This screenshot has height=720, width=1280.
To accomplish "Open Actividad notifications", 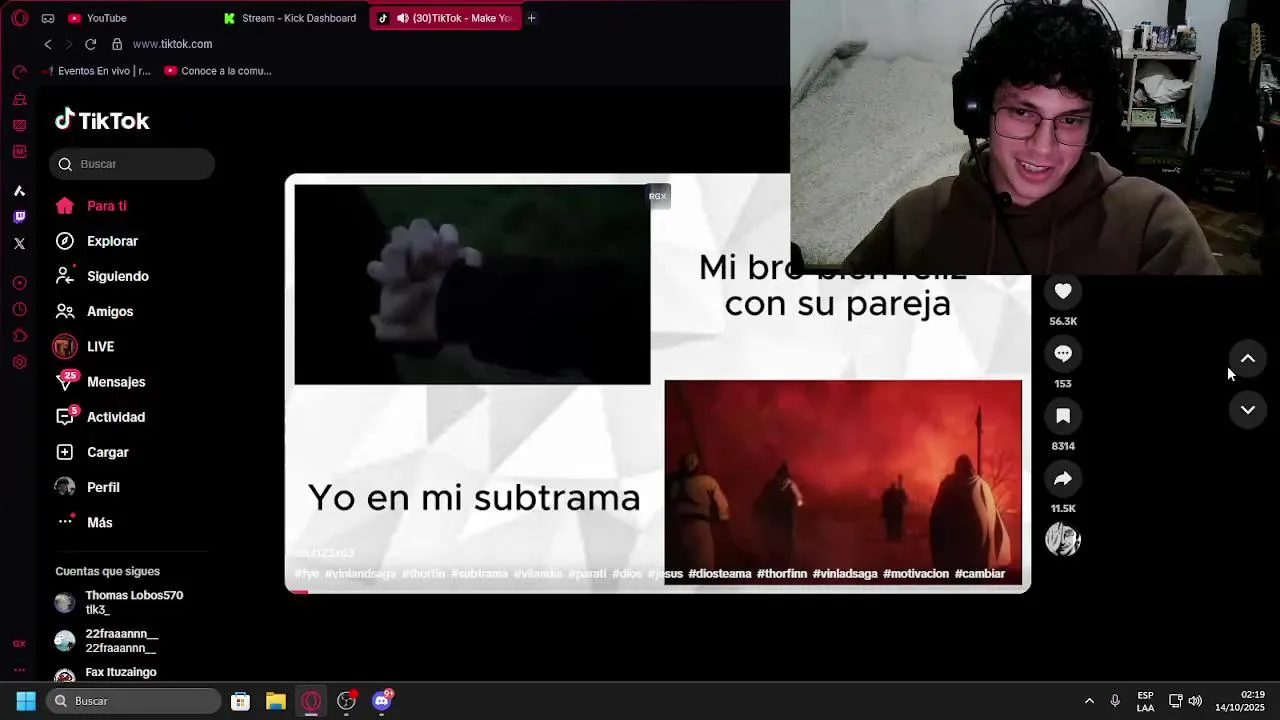I will pos(100,417).
